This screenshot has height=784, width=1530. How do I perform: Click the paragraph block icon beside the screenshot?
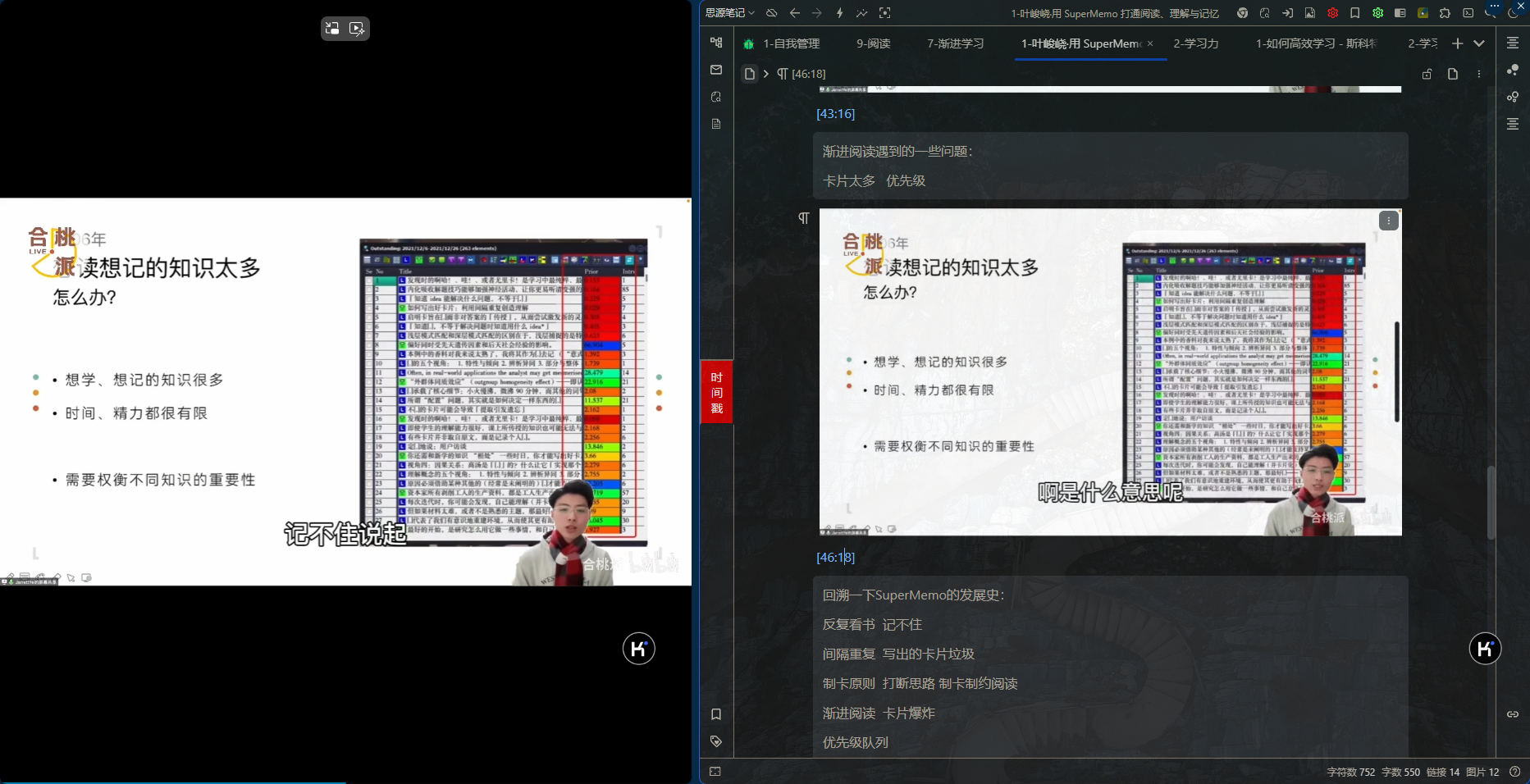point(804,218)
